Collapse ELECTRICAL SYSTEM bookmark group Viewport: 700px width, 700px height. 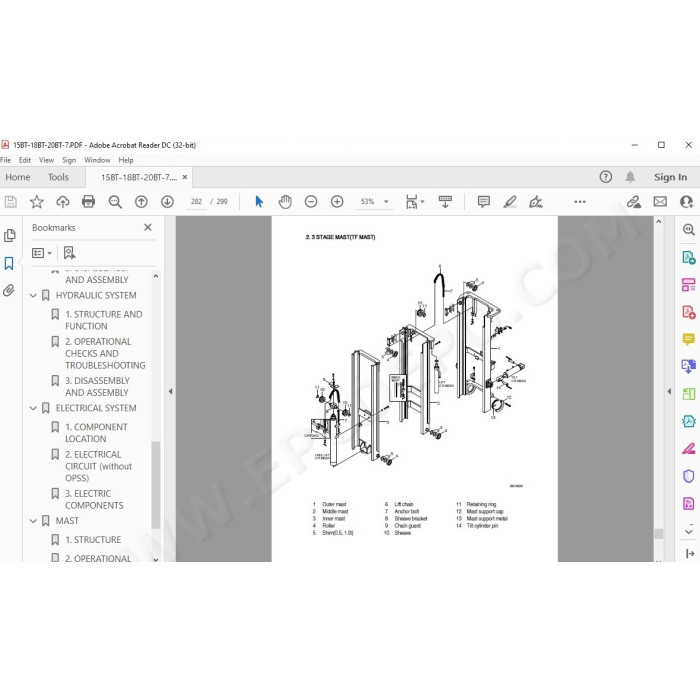(x=33, y=408)
